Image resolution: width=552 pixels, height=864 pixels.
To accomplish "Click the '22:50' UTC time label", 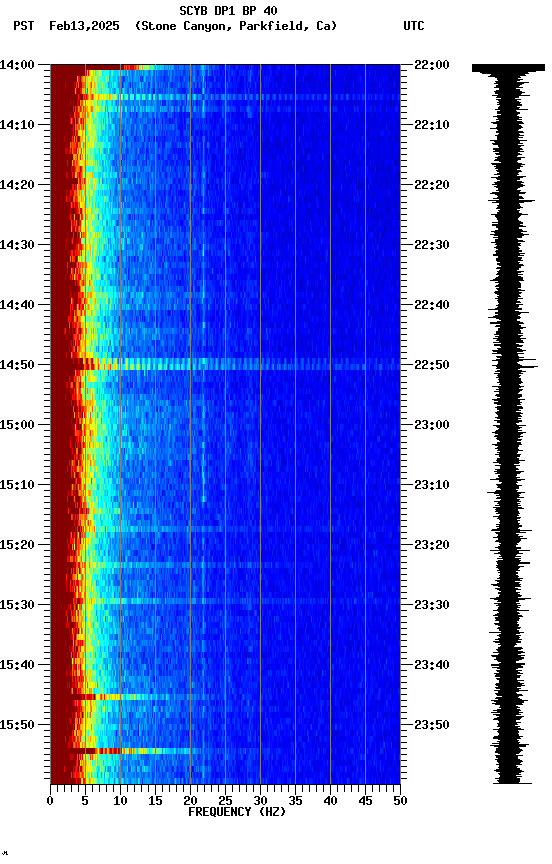I will pyautogui.click(x=432, y=365).
